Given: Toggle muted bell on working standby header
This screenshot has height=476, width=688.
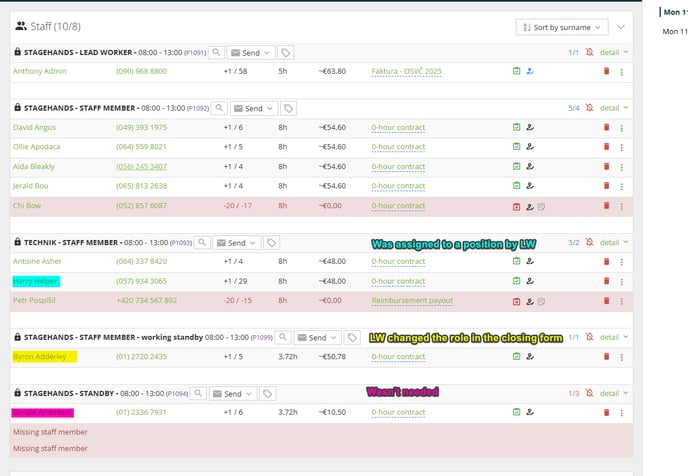Looking at the screenshot, I should pyautogui.click(x=589, y=337).
